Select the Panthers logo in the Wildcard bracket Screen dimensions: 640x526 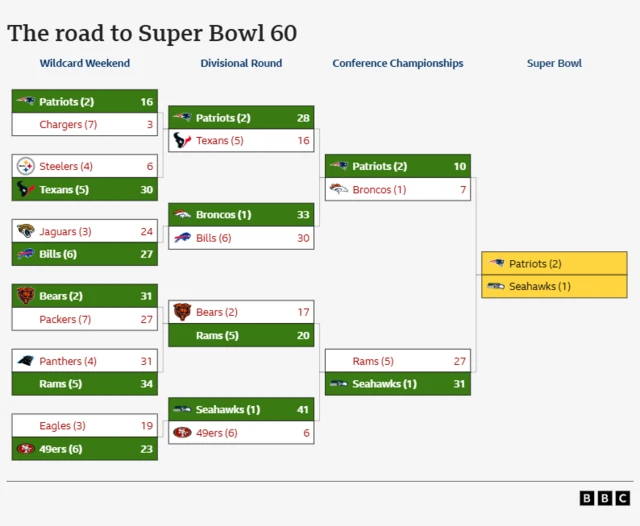click(x=26, y=360)
